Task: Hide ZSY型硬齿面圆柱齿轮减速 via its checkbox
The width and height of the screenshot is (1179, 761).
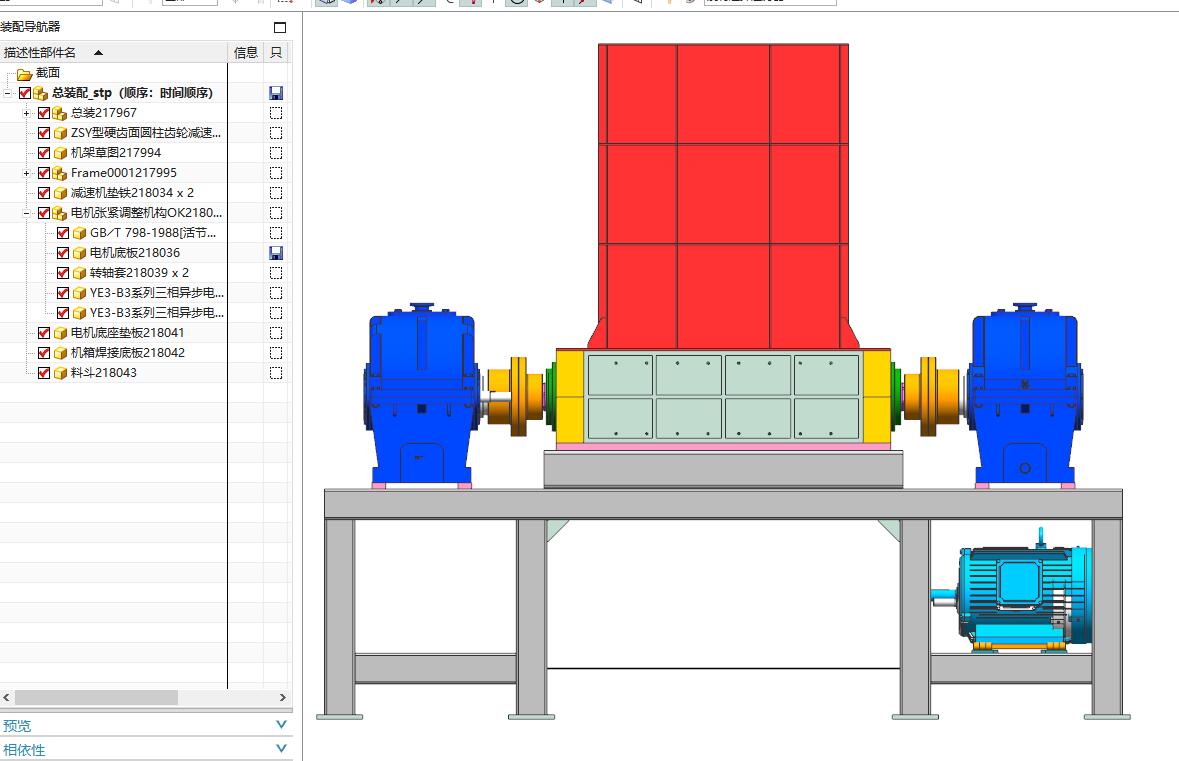Action: (x=44, y=133)
